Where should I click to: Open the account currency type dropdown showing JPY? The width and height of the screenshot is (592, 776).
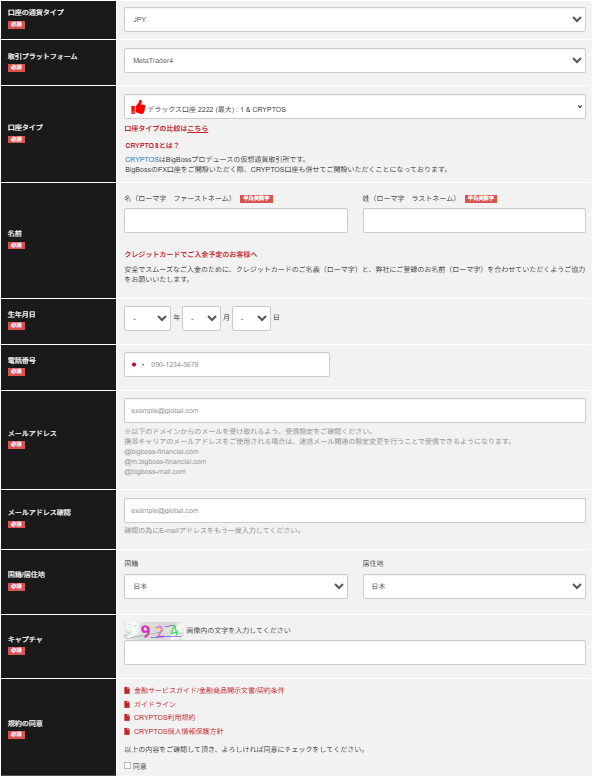[x=354, y=20]
